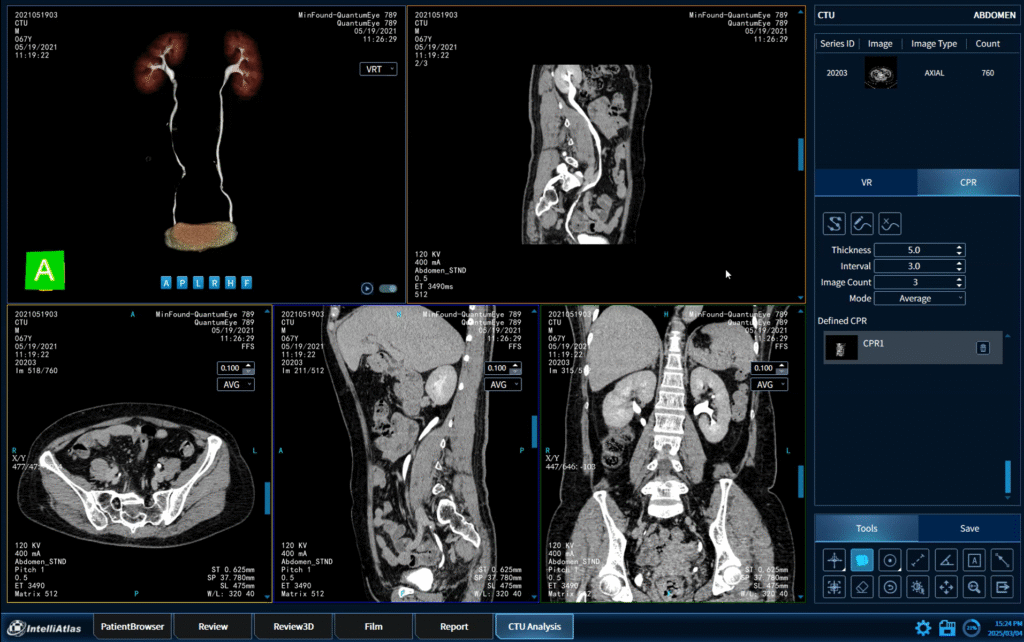The width and height of the screenshot is (1024, 642).
Task: Click the coronal view slice scrollbar
Action: click(x=801, y=481)
